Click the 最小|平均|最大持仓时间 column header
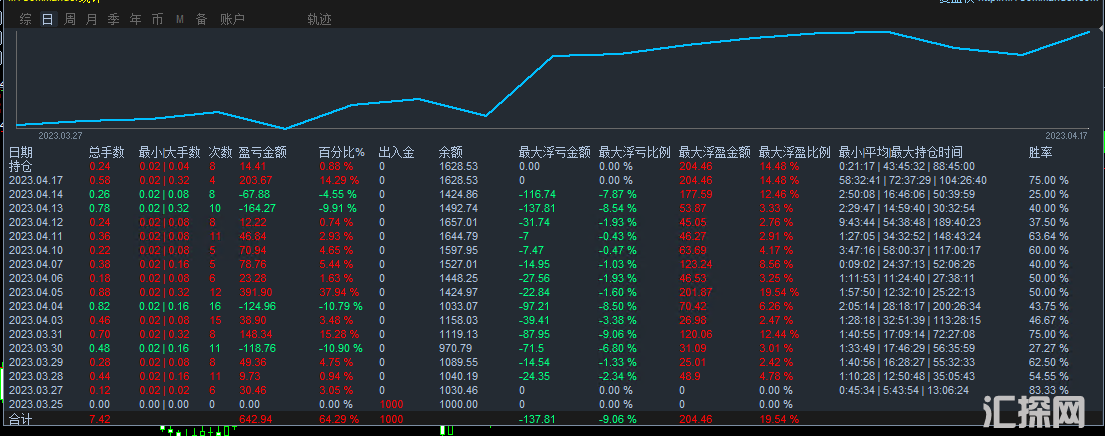 coord(901,152)
